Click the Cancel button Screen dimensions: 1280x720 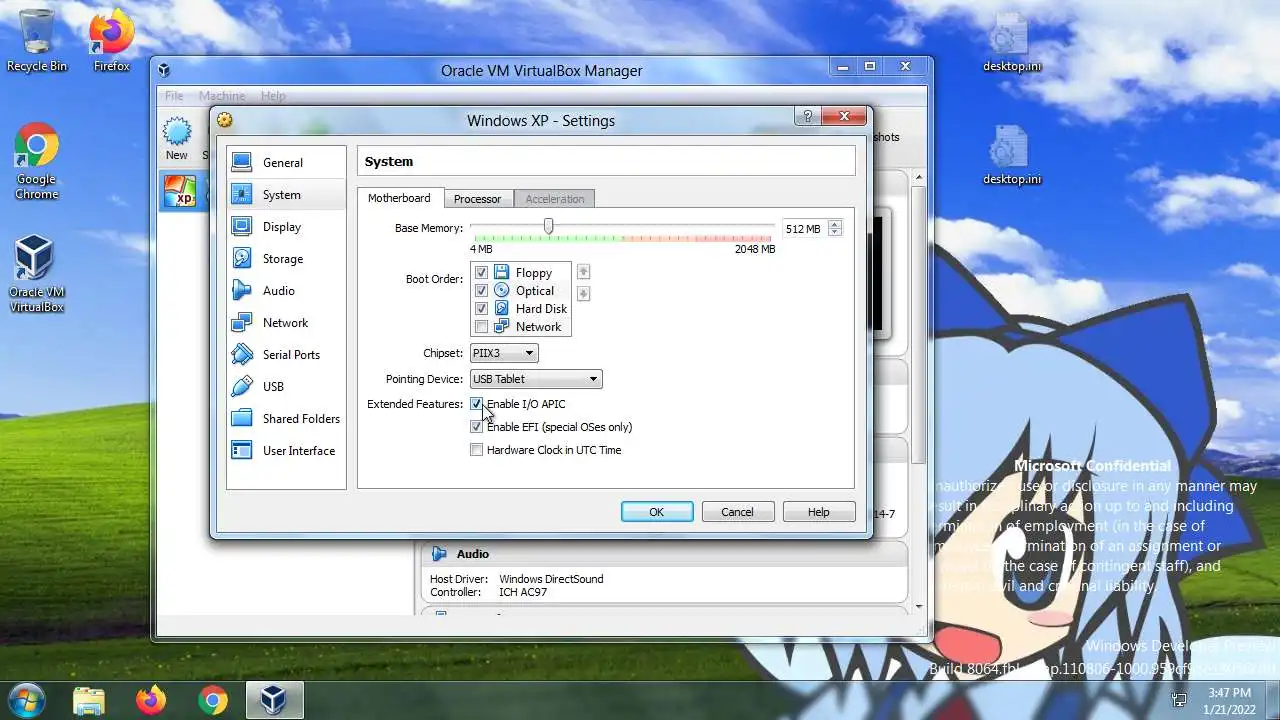click(x=737, y=512)
